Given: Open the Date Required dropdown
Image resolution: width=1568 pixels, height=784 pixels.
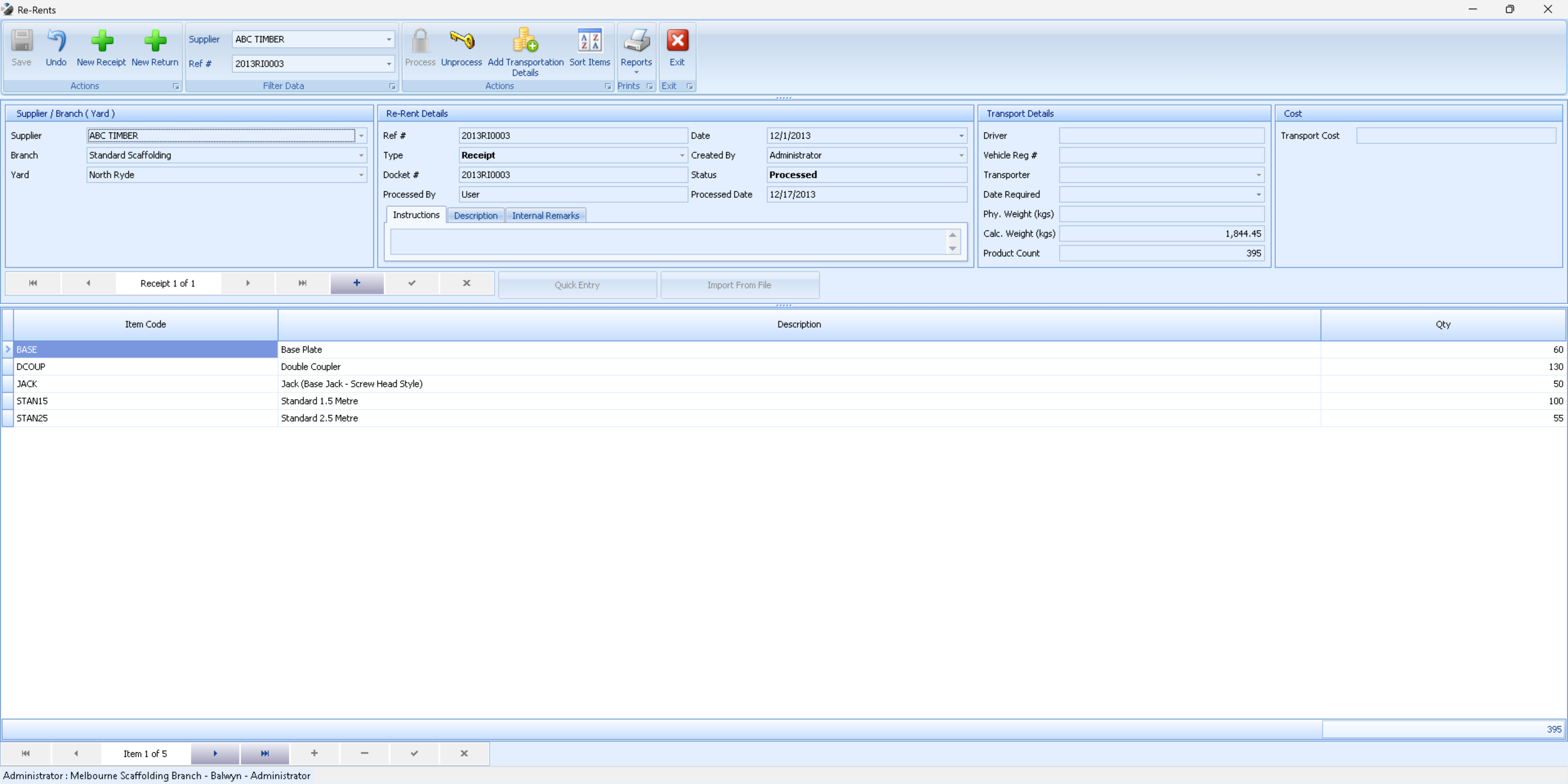Looking at the screenshot, I should [1258, 195].
